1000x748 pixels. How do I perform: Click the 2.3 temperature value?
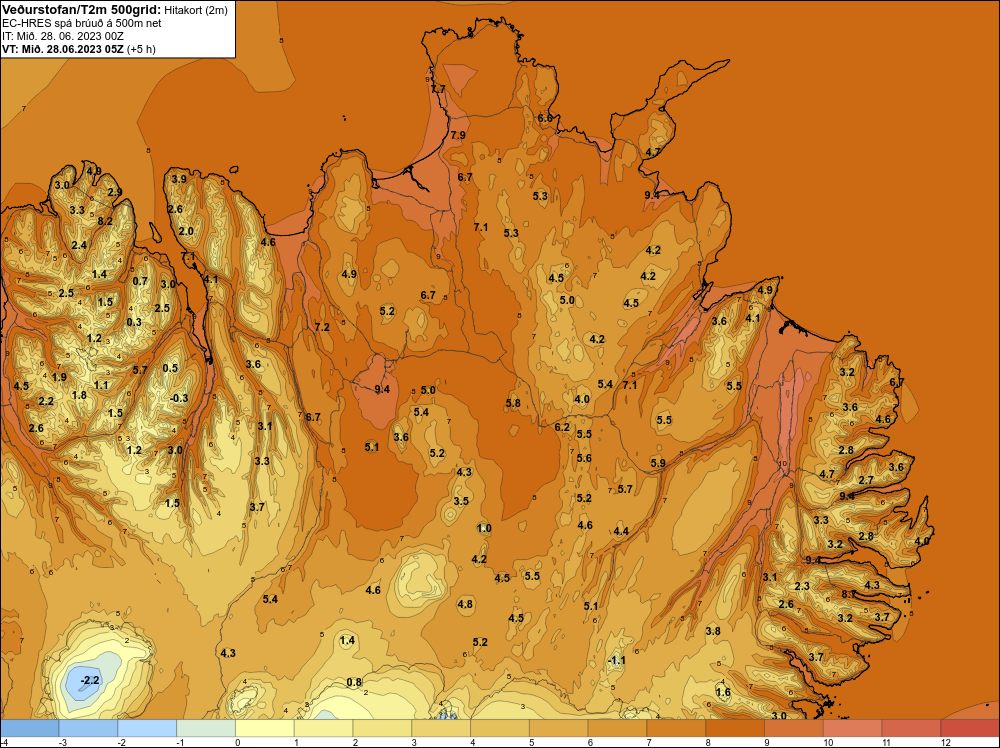[x=802, y=586]
